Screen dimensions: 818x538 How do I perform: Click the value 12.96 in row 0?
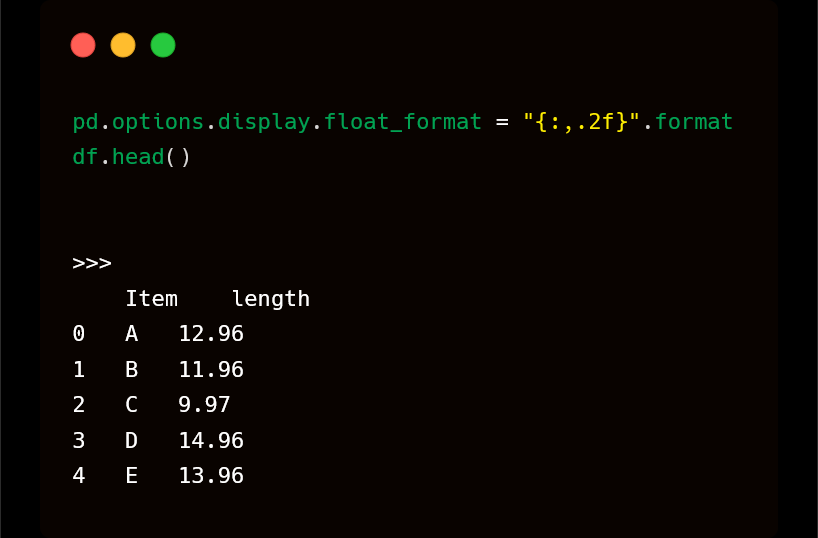point(211,334)
